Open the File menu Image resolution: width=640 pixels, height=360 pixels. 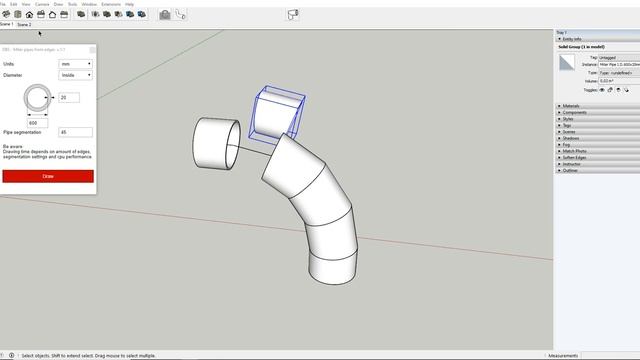[x=3, y=4]
